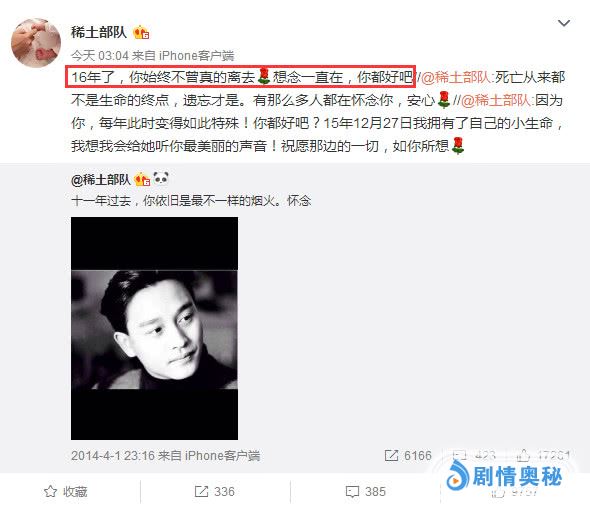This screenshot has height=506, width=590.
Task: Enlarge the black-and-white portrait photo
Action: point(154,328)
